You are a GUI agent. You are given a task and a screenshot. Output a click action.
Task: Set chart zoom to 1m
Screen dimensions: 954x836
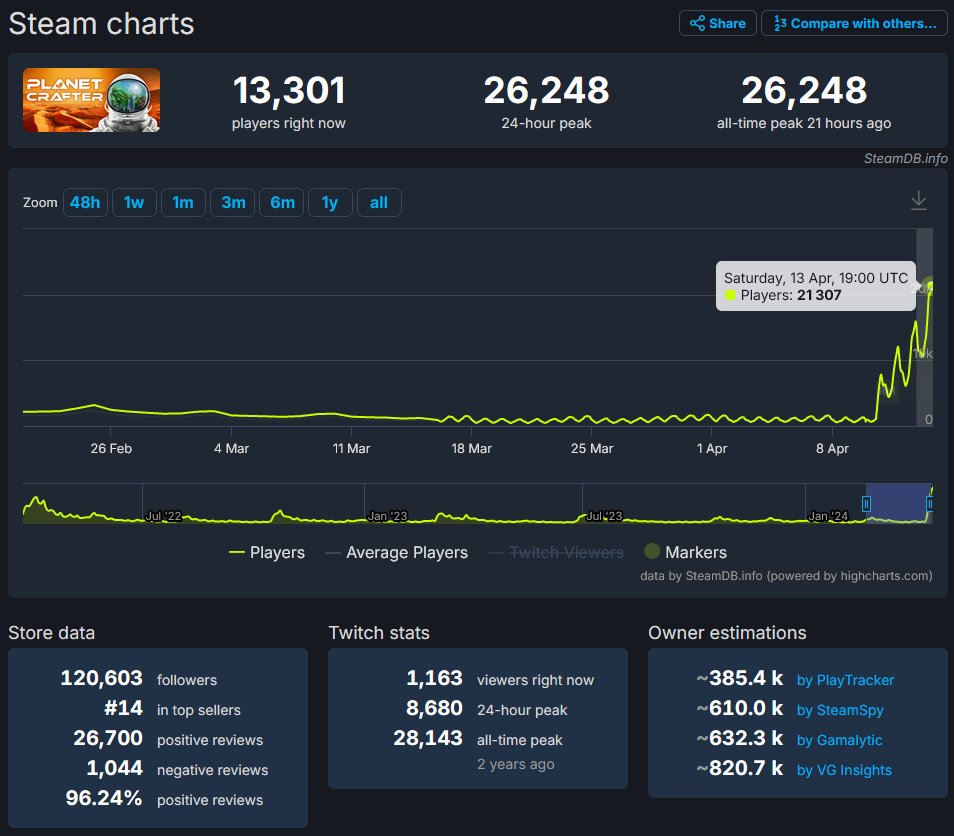(183, 203)
